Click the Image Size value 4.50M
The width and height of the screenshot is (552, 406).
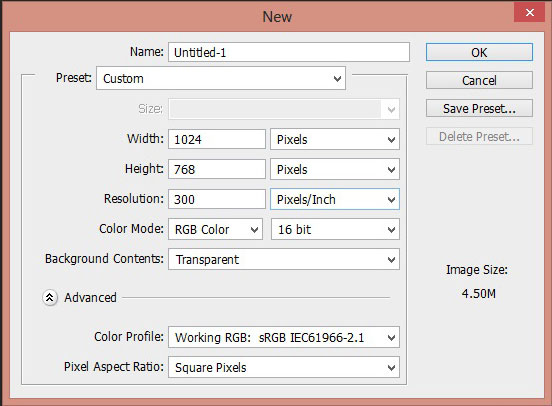point(478,293)
